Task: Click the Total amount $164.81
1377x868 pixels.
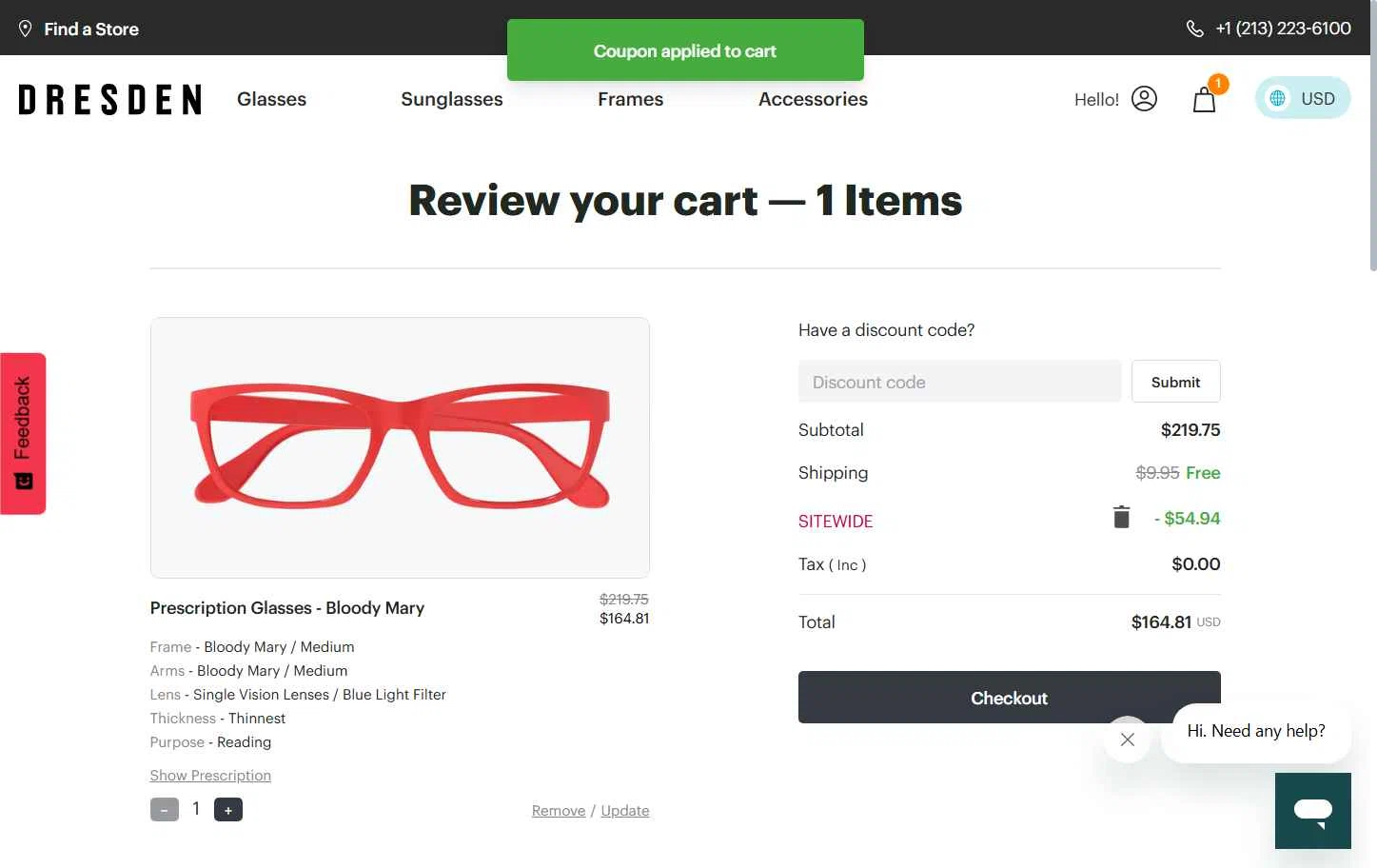Action: click(x=1161, y=622)
